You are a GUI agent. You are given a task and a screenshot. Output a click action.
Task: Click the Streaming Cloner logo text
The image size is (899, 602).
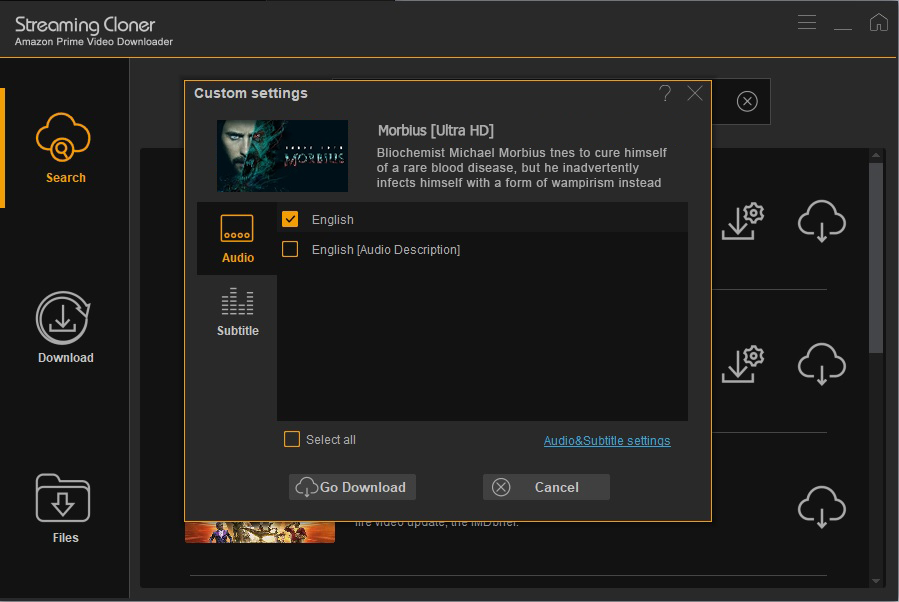tap(85, 25)
